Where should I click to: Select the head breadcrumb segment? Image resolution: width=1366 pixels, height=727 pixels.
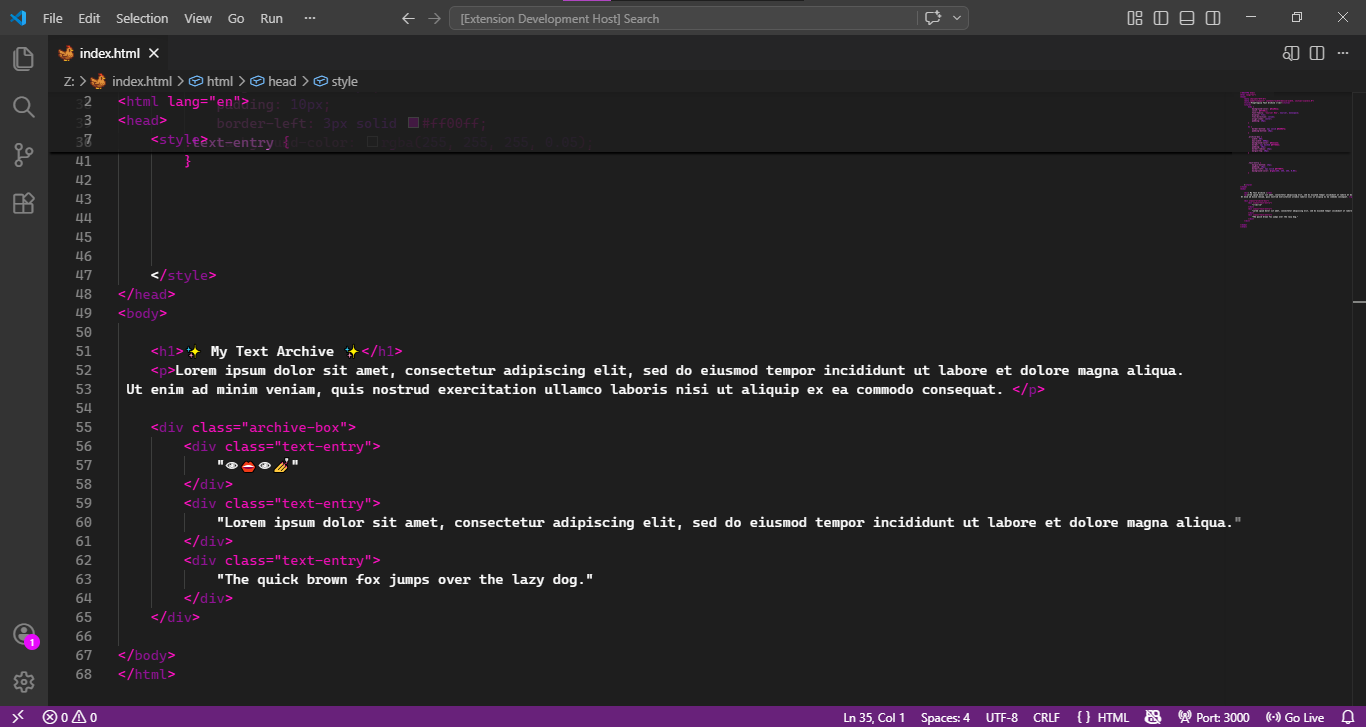pos(274,81)
